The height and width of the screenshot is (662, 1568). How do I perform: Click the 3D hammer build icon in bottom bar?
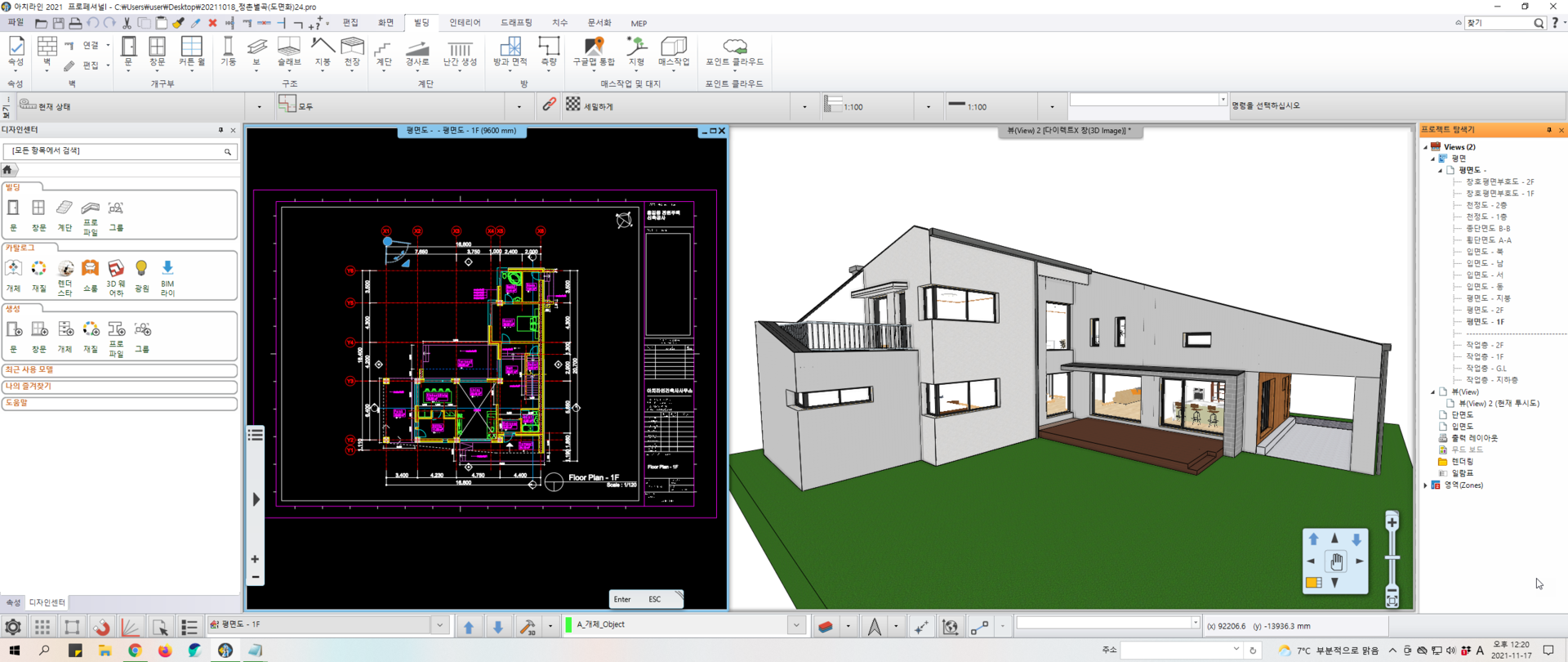[x=528, y=627]
